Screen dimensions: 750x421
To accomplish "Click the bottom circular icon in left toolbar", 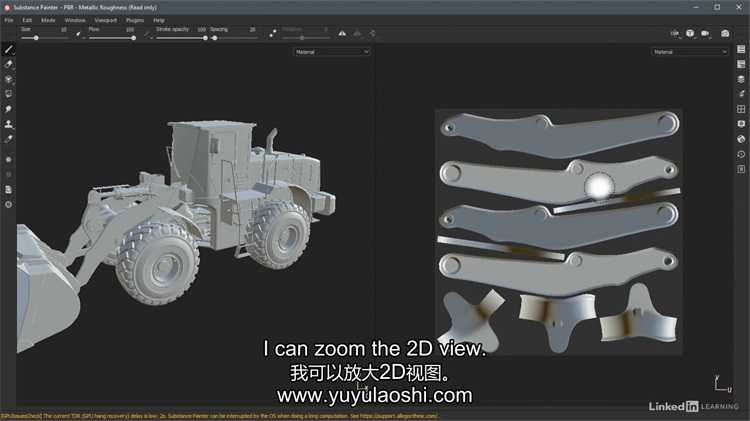I will tap(9, 204).
